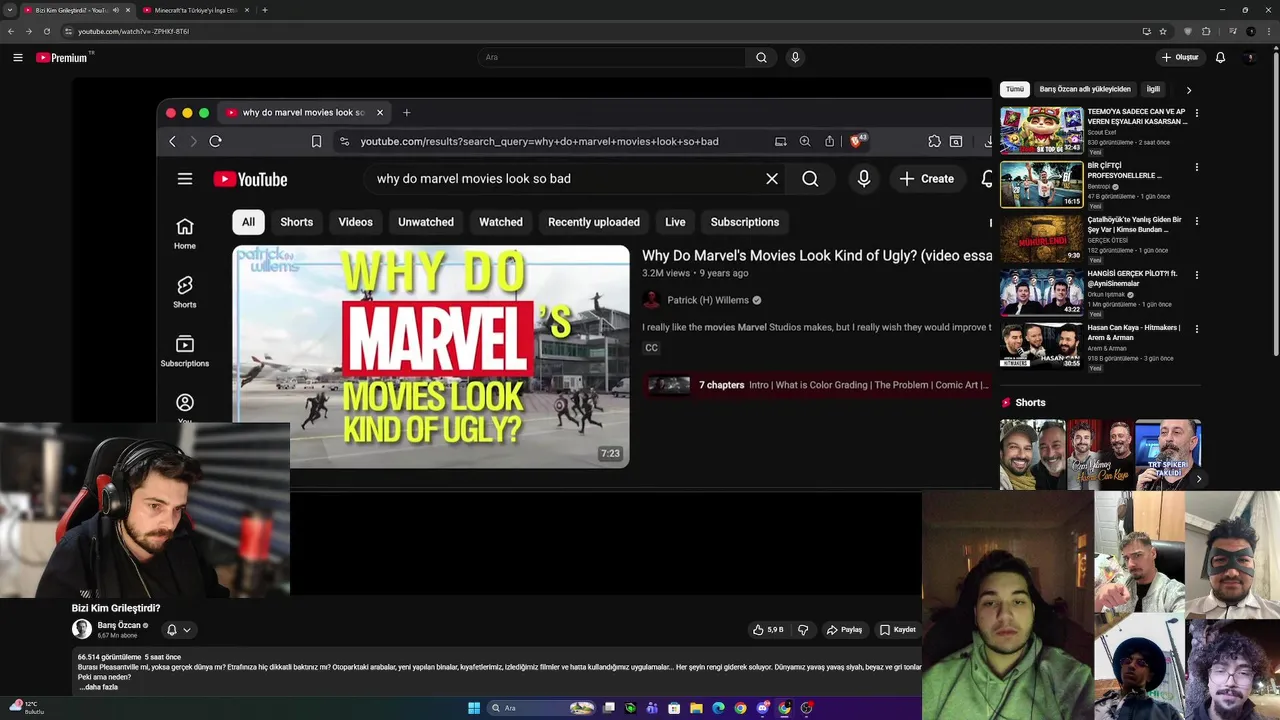The image size is (1280, 720).
Task: Open options for BİR ÇİFTÇİ video
Action: pyautogui.click(x=1196, y=167)
